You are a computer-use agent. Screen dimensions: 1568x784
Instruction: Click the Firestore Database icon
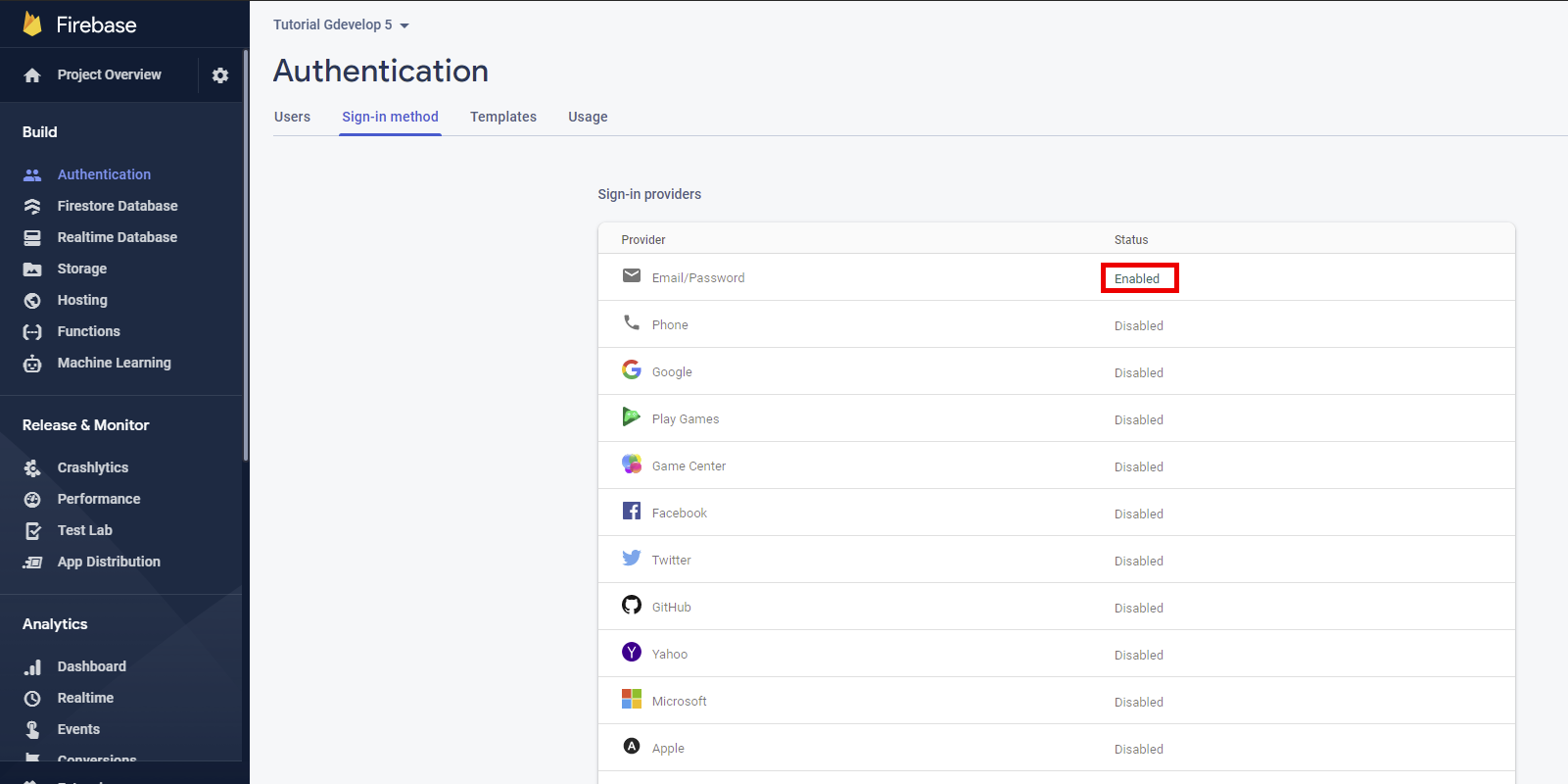pos(32,206)
